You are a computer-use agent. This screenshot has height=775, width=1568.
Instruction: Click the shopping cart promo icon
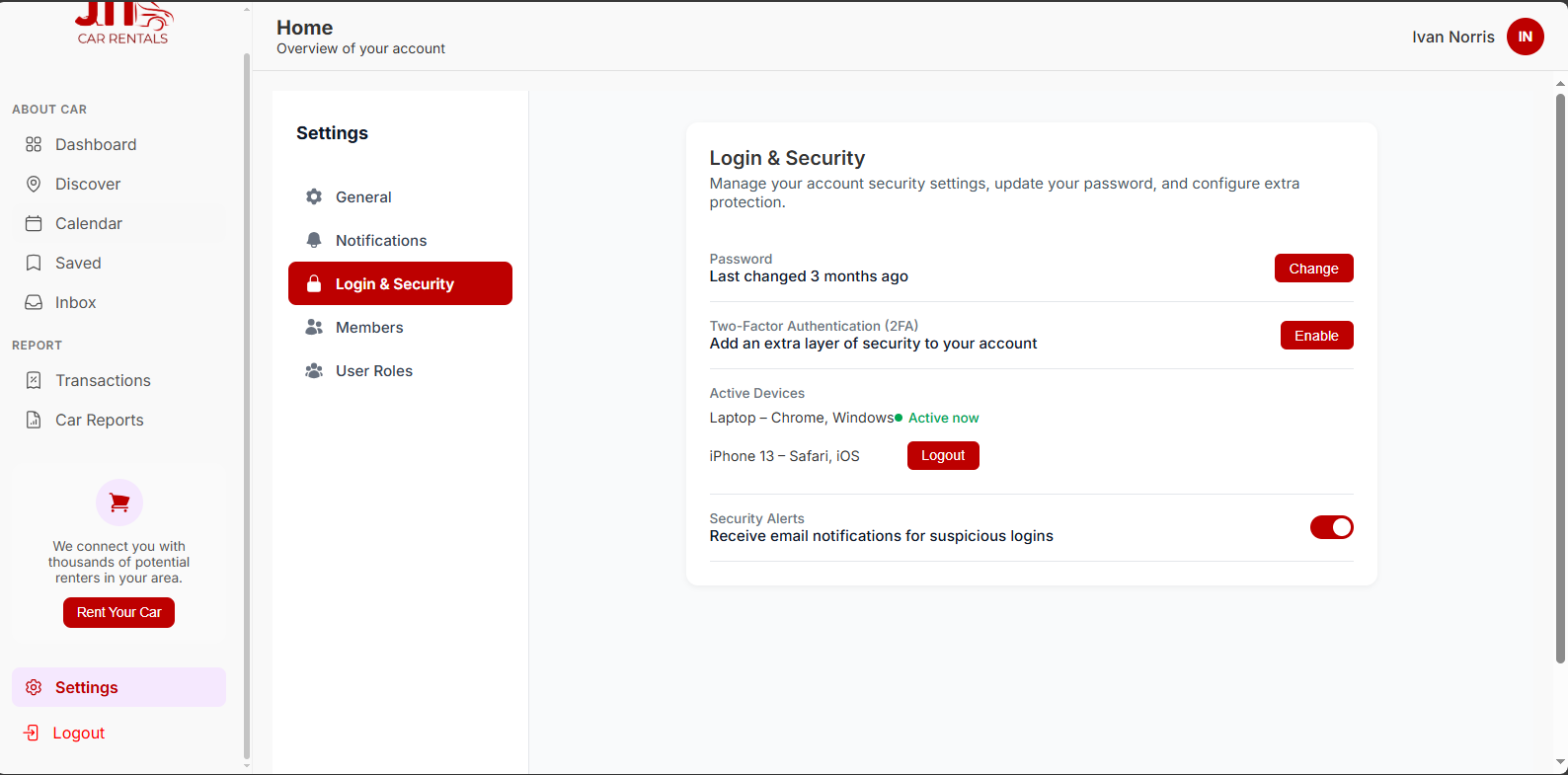tap(119, 504)
